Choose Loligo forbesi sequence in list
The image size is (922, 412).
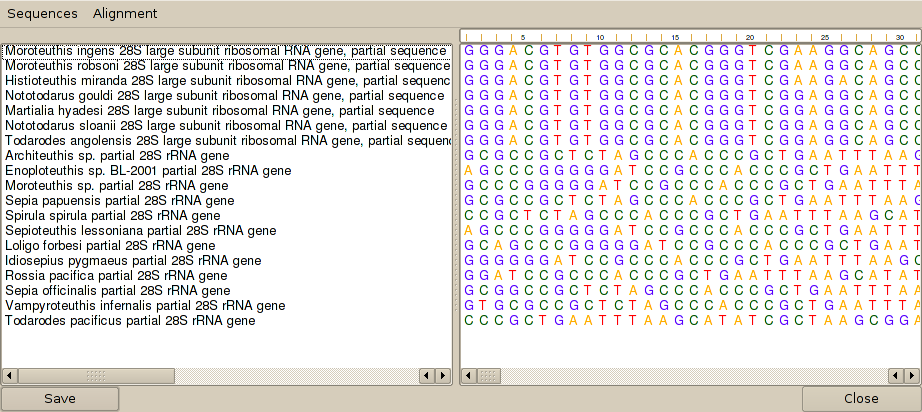tap(110, 245)
